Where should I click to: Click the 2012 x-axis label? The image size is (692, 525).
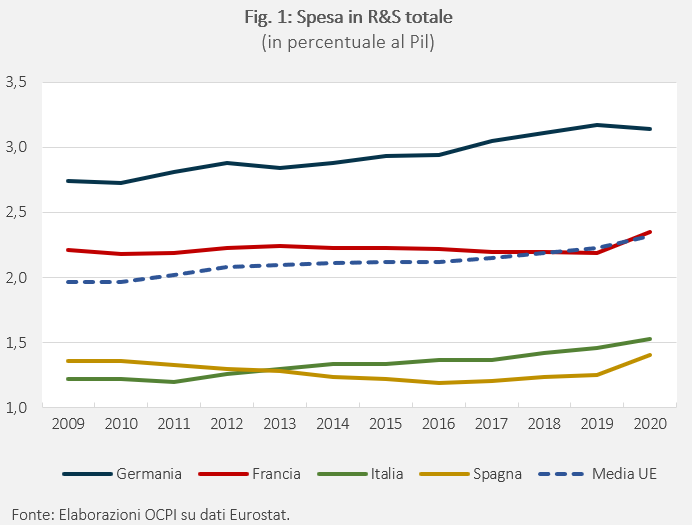(227, 424)
